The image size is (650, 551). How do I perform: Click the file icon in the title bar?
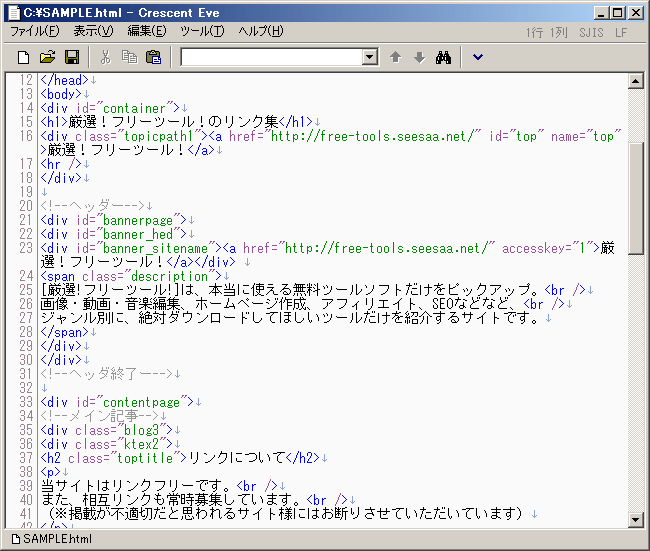14,13
